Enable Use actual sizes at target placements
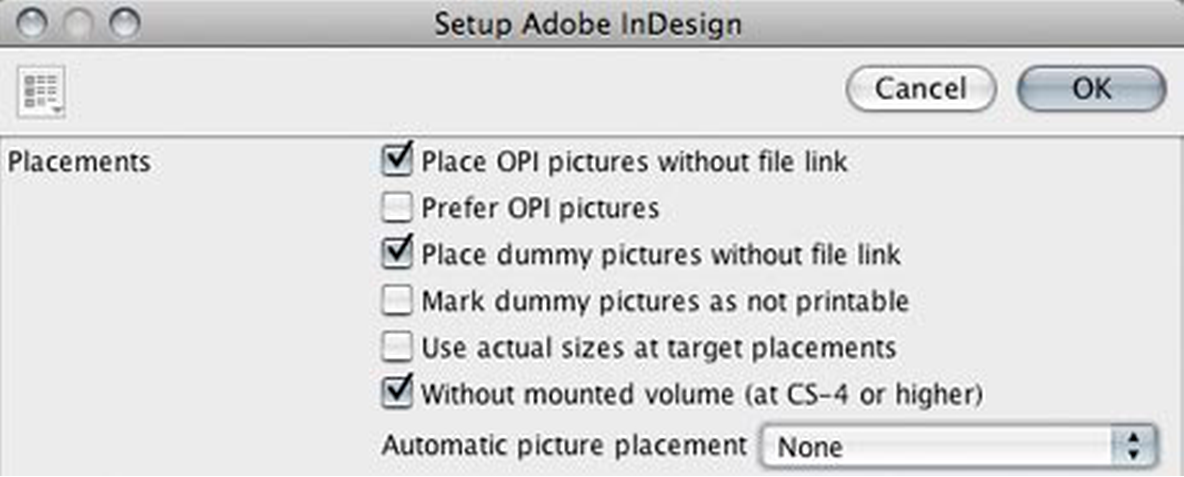Viewport: 1184px width, 477px height. click(398, 346)
